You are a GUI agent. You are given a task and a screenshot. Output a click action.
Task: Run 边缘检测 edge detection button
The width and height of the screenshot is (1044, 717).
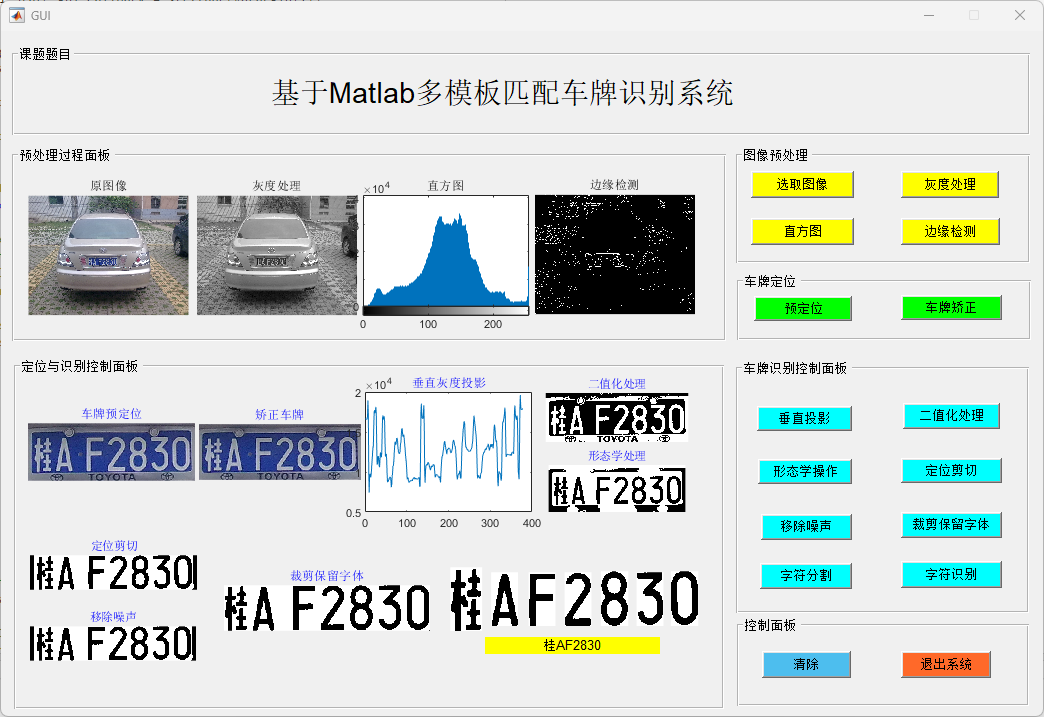949,231
